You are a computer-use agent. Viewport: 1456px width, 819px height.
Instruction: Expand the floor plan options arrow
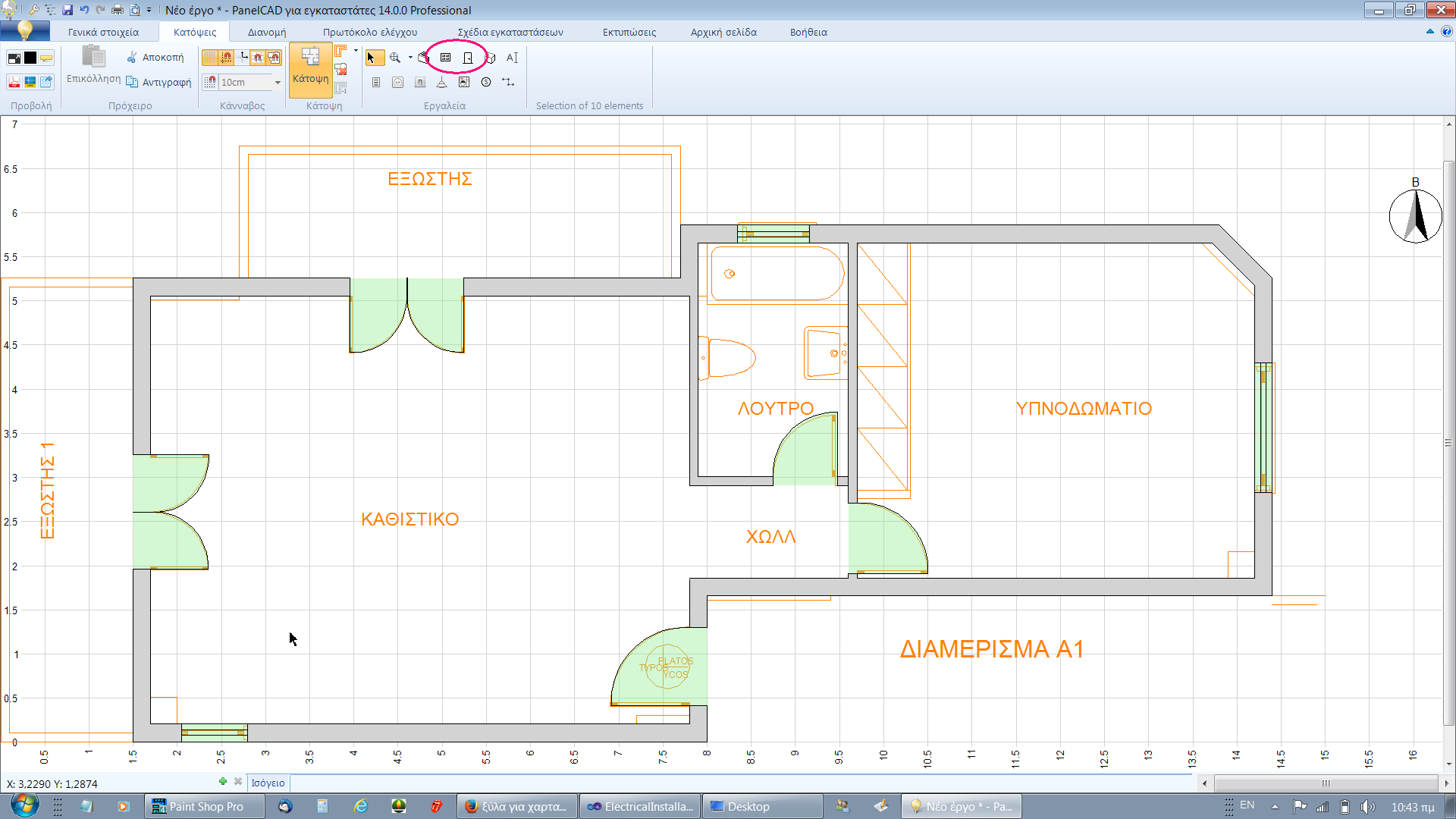click(x=356, y=51)
